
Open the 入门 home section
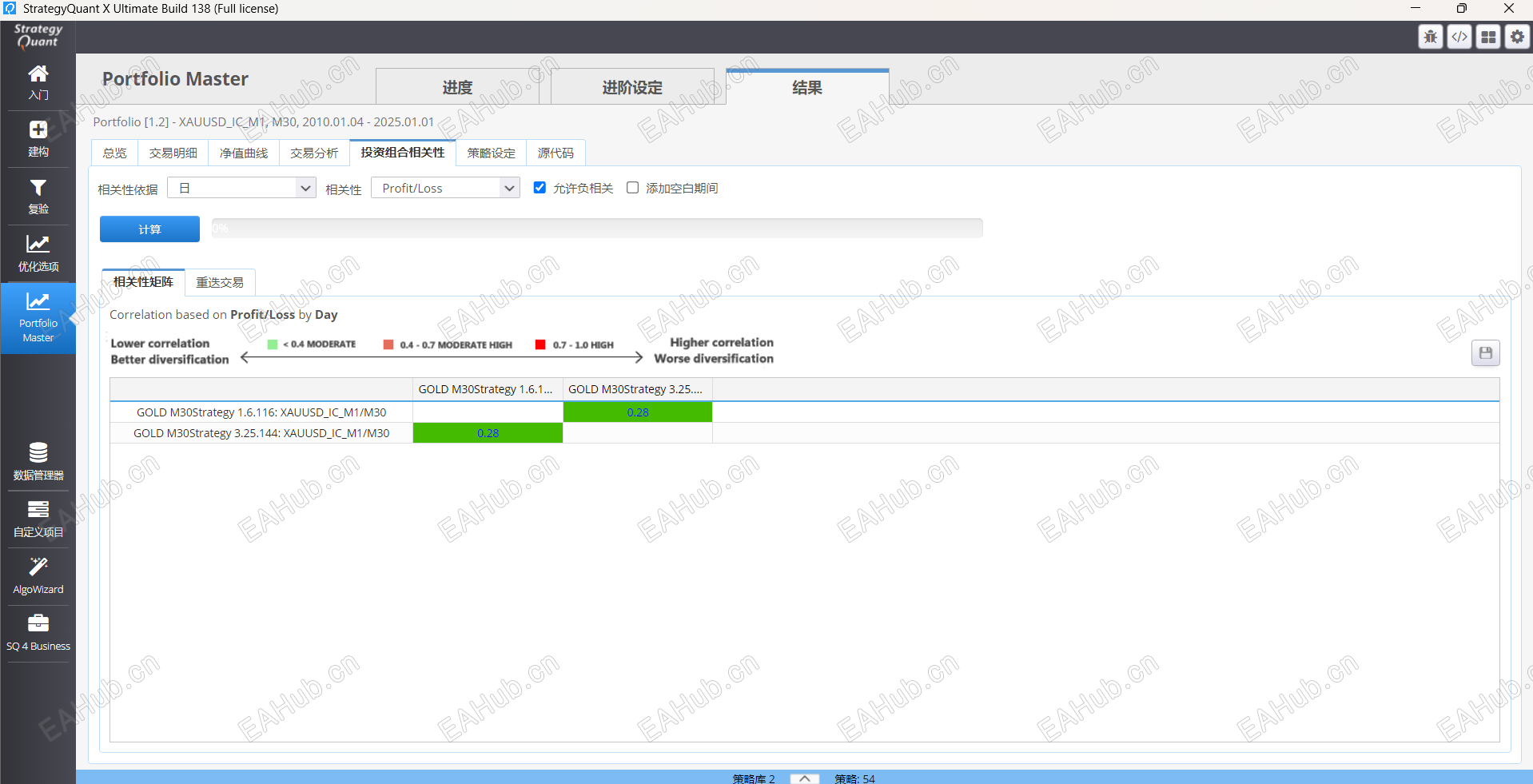(38, 82)
